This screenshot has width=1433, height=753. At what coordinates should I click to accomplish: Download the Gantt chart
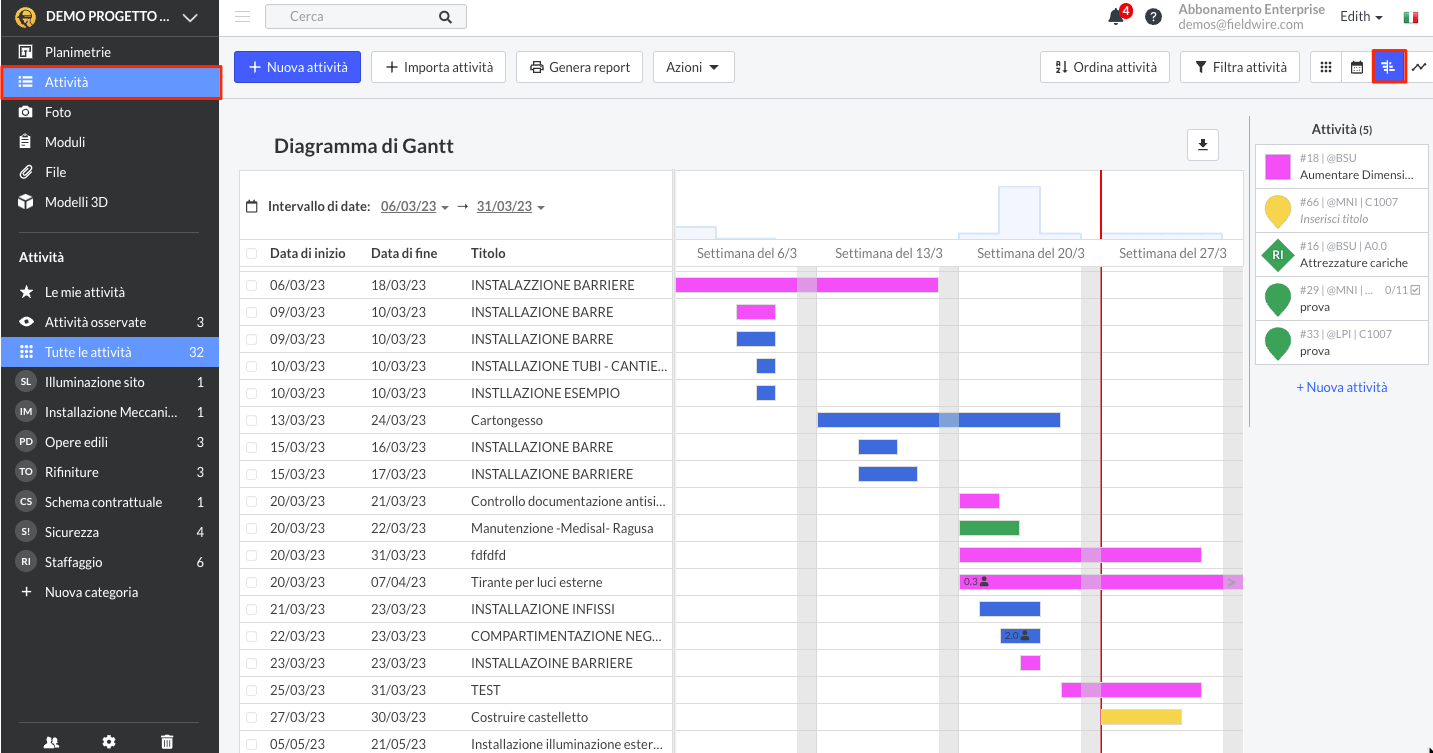1202,145
